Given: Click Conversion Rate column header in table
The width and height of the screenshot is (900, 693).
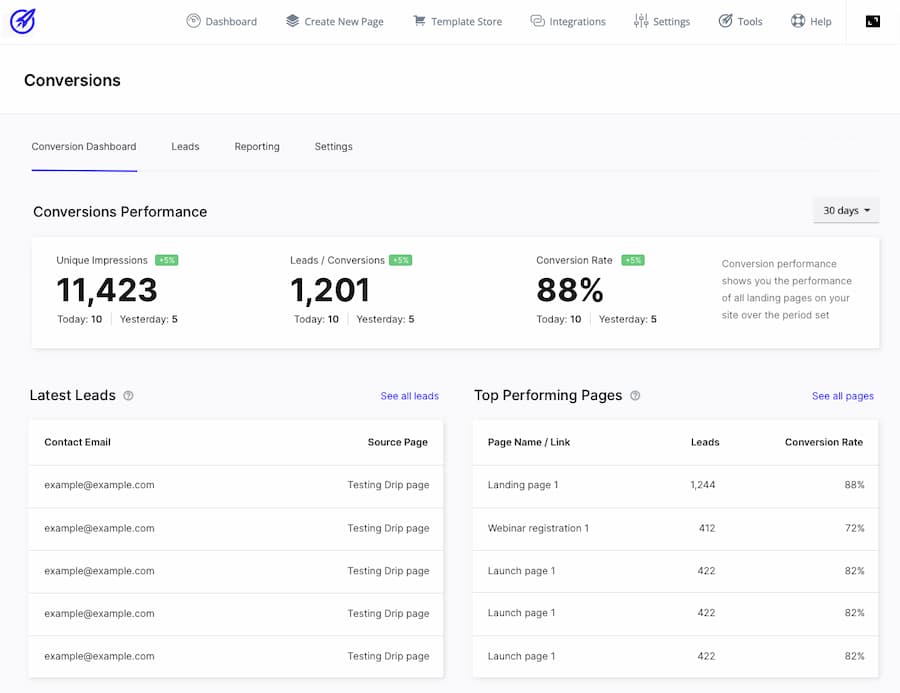Looking at the screenshot, I should 824,442.
